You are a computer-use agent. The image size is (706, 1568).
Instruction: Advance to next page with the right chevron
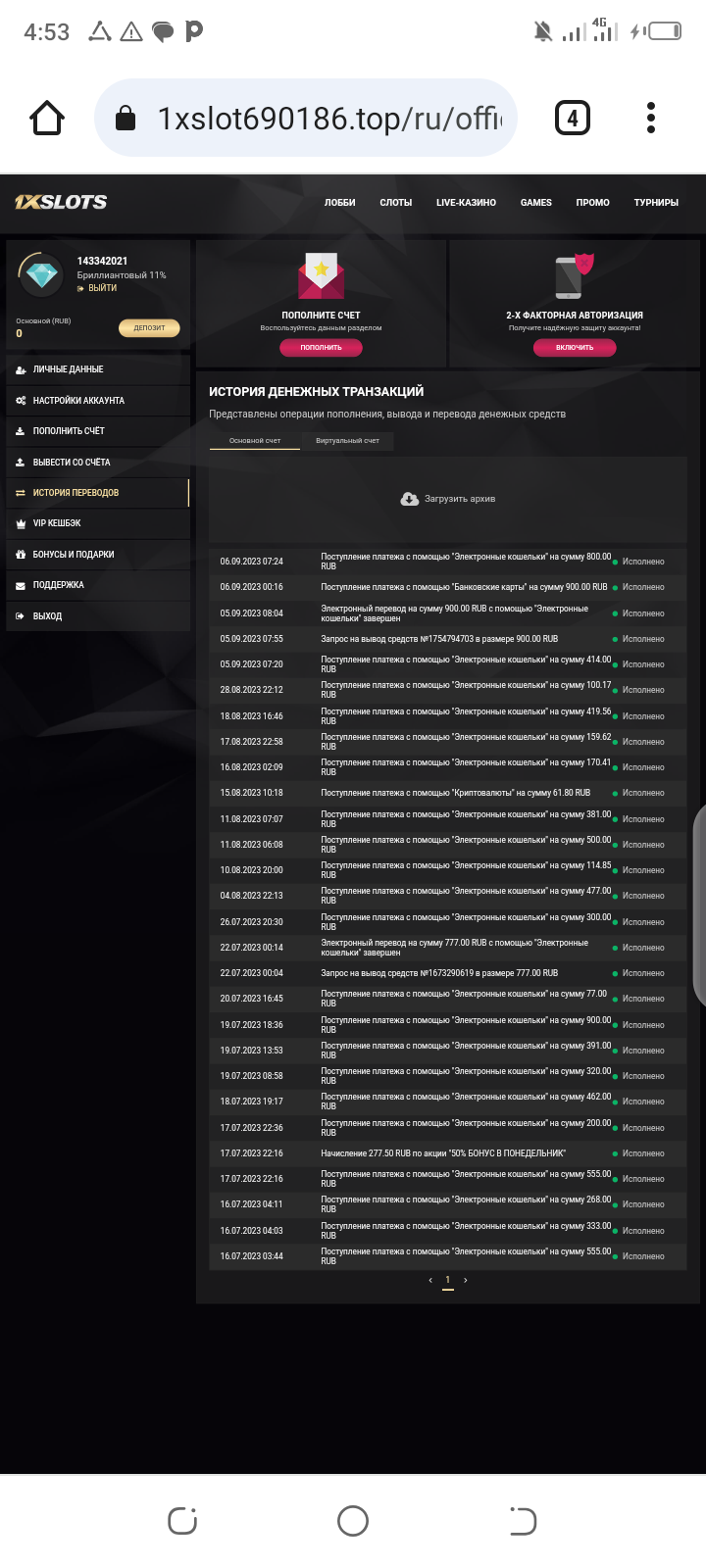466,1279
